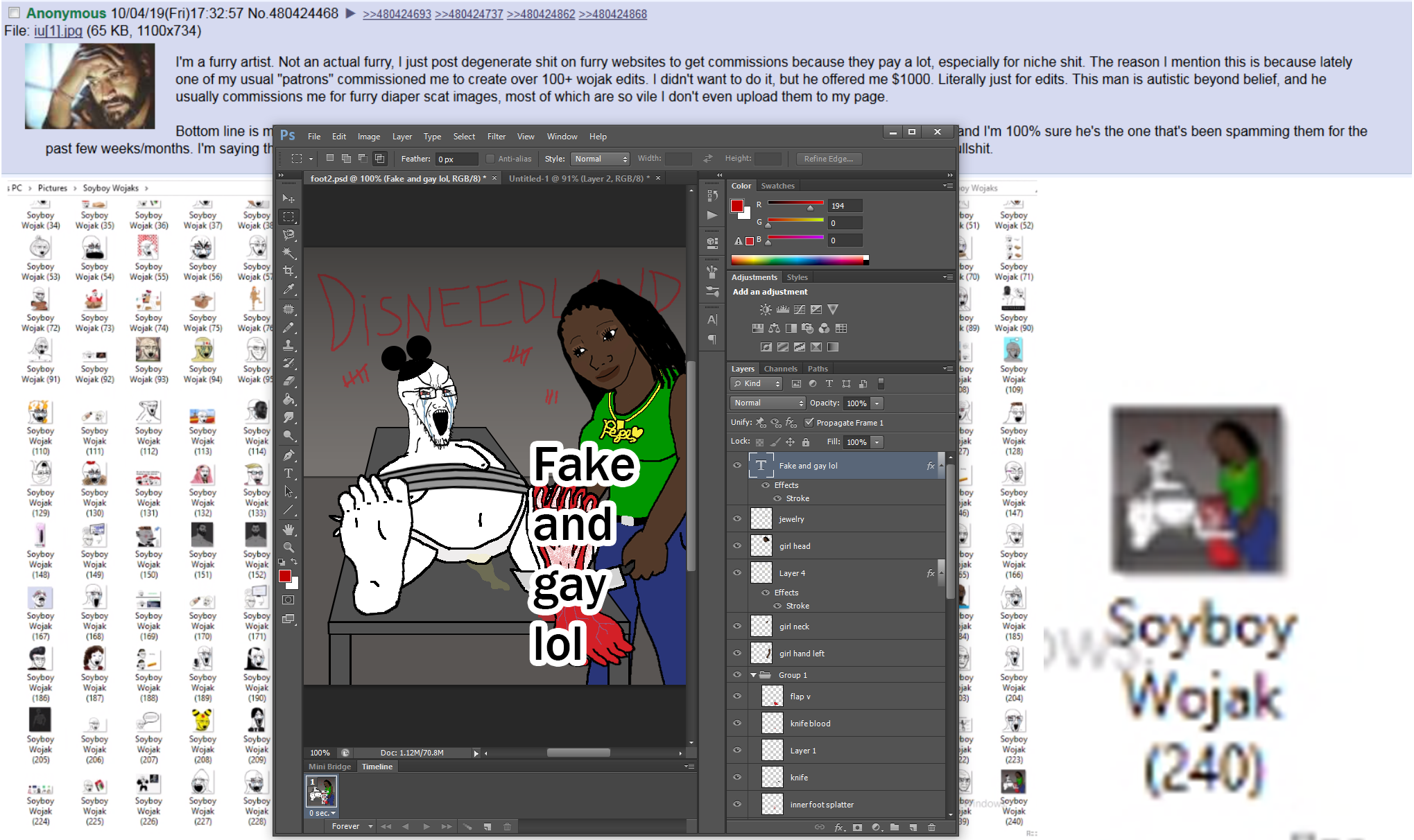Switch to the Channels tab
The height and width of the screenshot is (840, 1414).
tap(780, 369)
